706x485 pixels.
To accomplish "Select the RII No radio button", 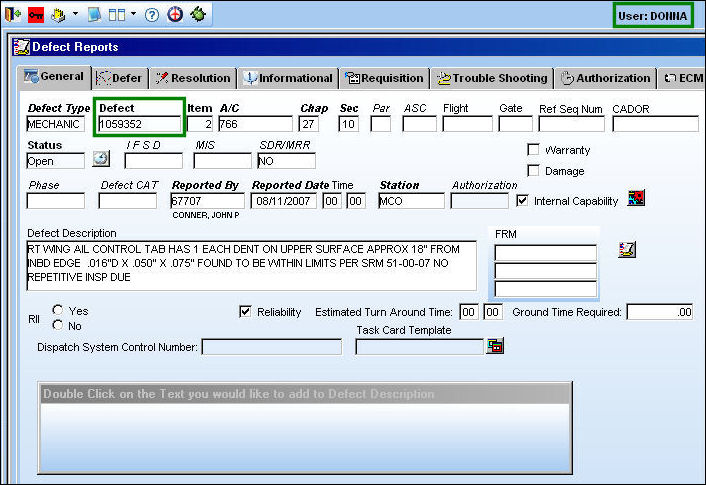I will pos(58,325).
